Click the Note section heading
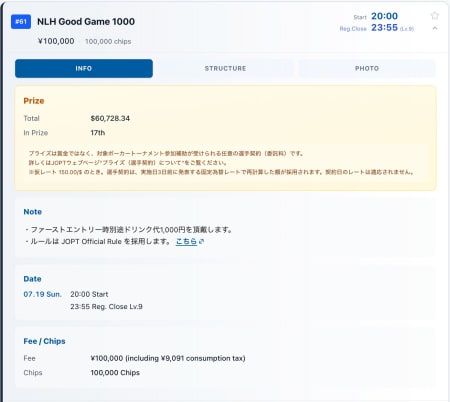 [33, 212]
